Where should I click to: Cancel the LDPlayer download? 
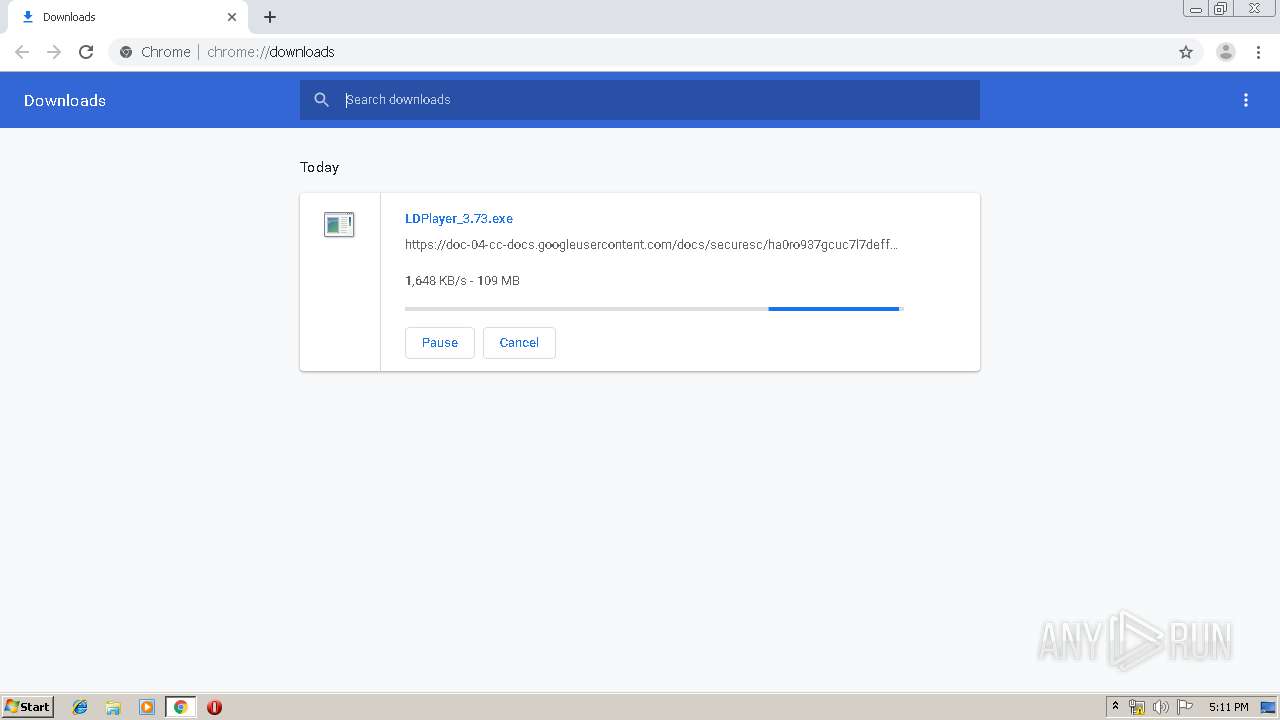519,342
